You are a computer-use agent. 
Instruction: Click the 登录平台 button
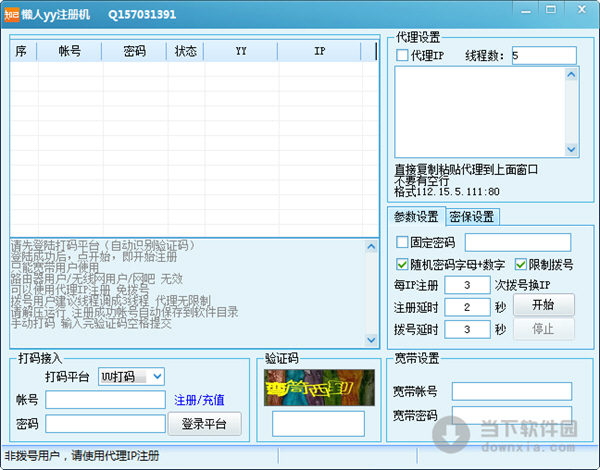210,424
